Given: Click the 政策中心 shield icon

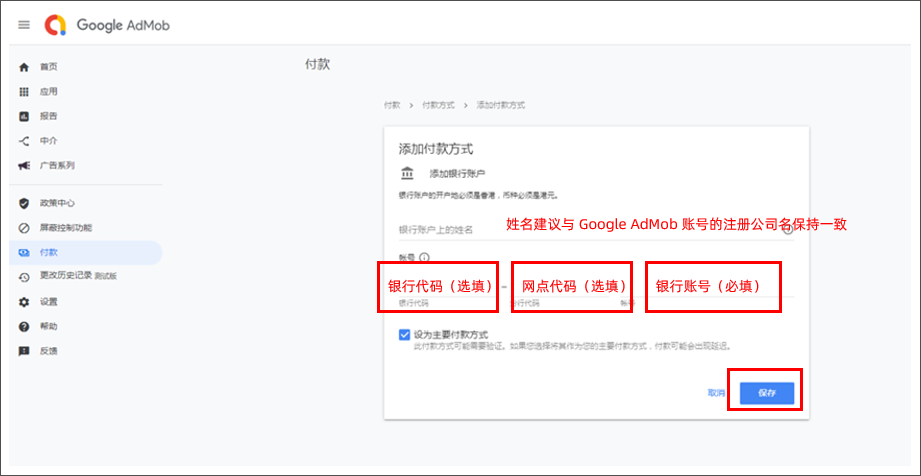Looking at the screenshot, I should (x=24, y=203).
